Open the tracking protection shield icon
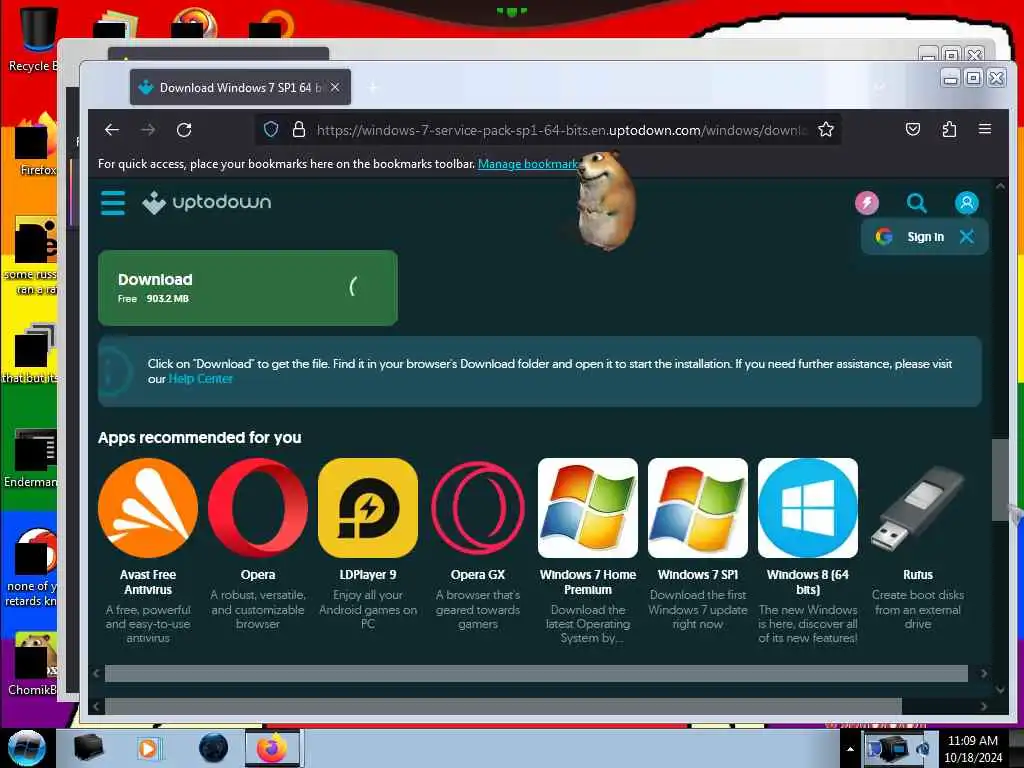This screenshot has width=1024, height=768. pyautogui.click(x=271, y=129)
